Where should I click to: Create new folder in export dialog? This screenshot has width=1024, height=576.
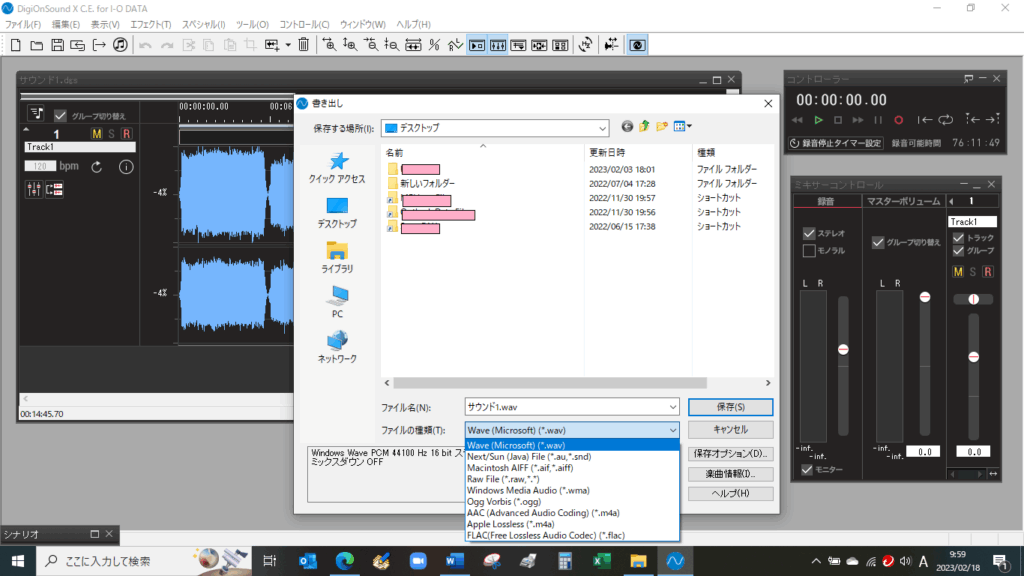[662, 127]
